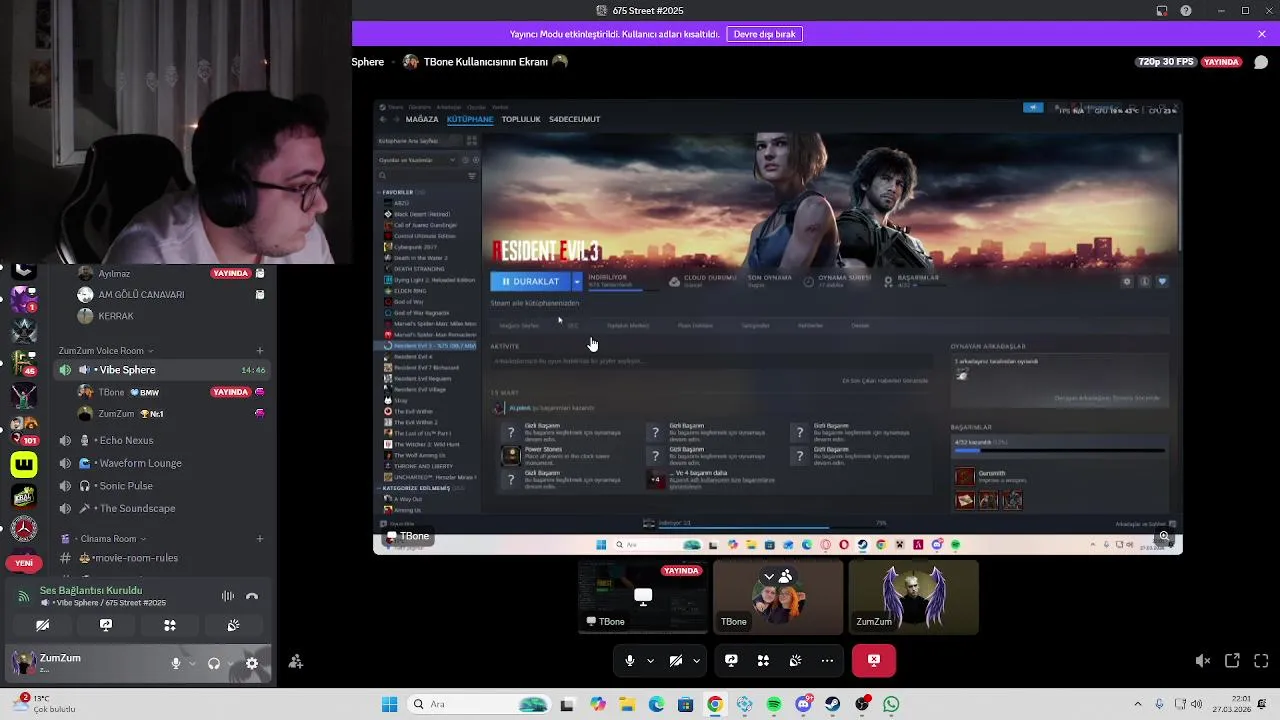Click 'Devre dışı bırak' button
1280x720 pixels.
765,34
